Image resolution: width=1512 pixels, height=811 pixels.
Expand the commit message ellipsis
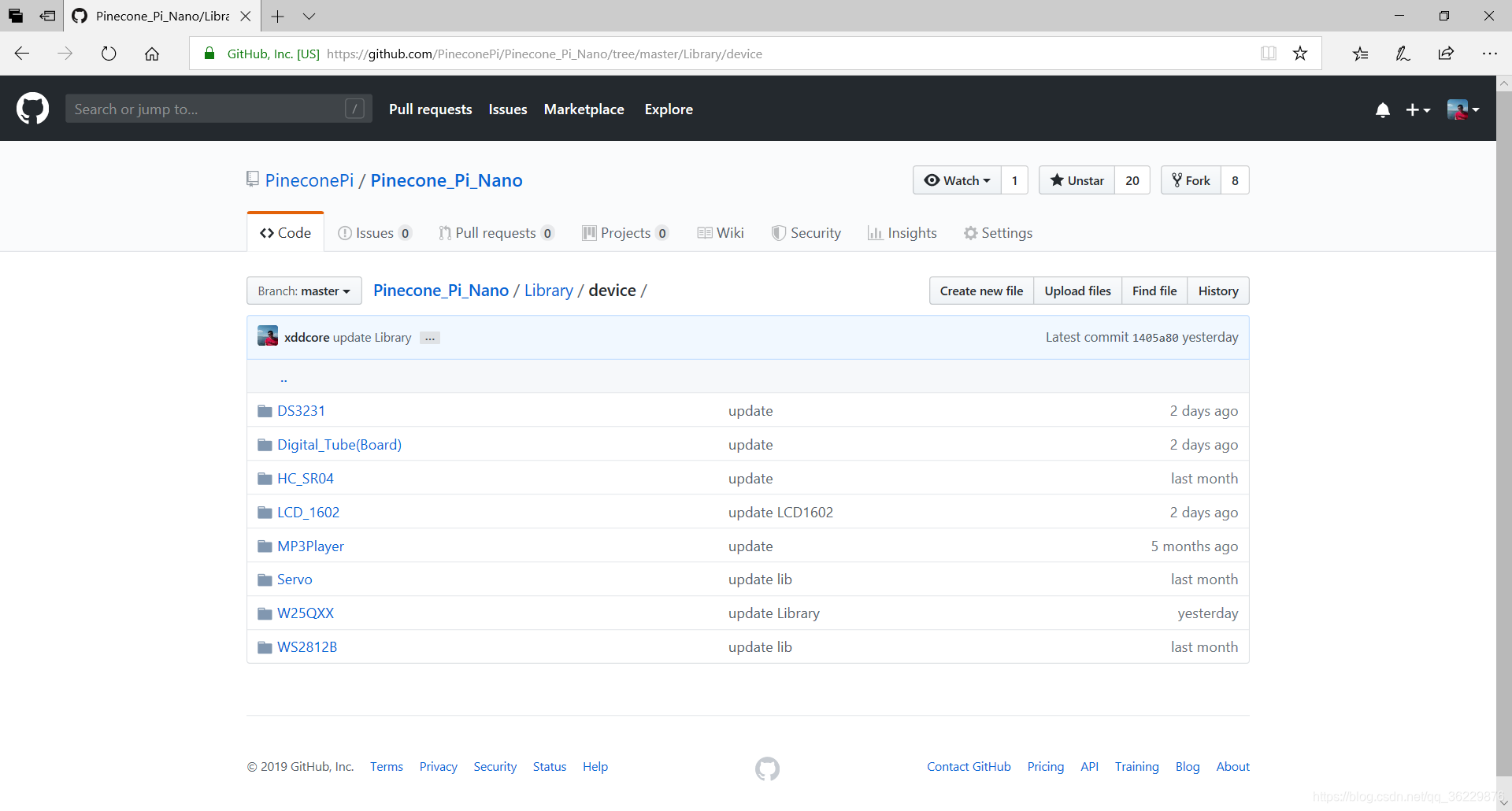click(x=430, y=338)
